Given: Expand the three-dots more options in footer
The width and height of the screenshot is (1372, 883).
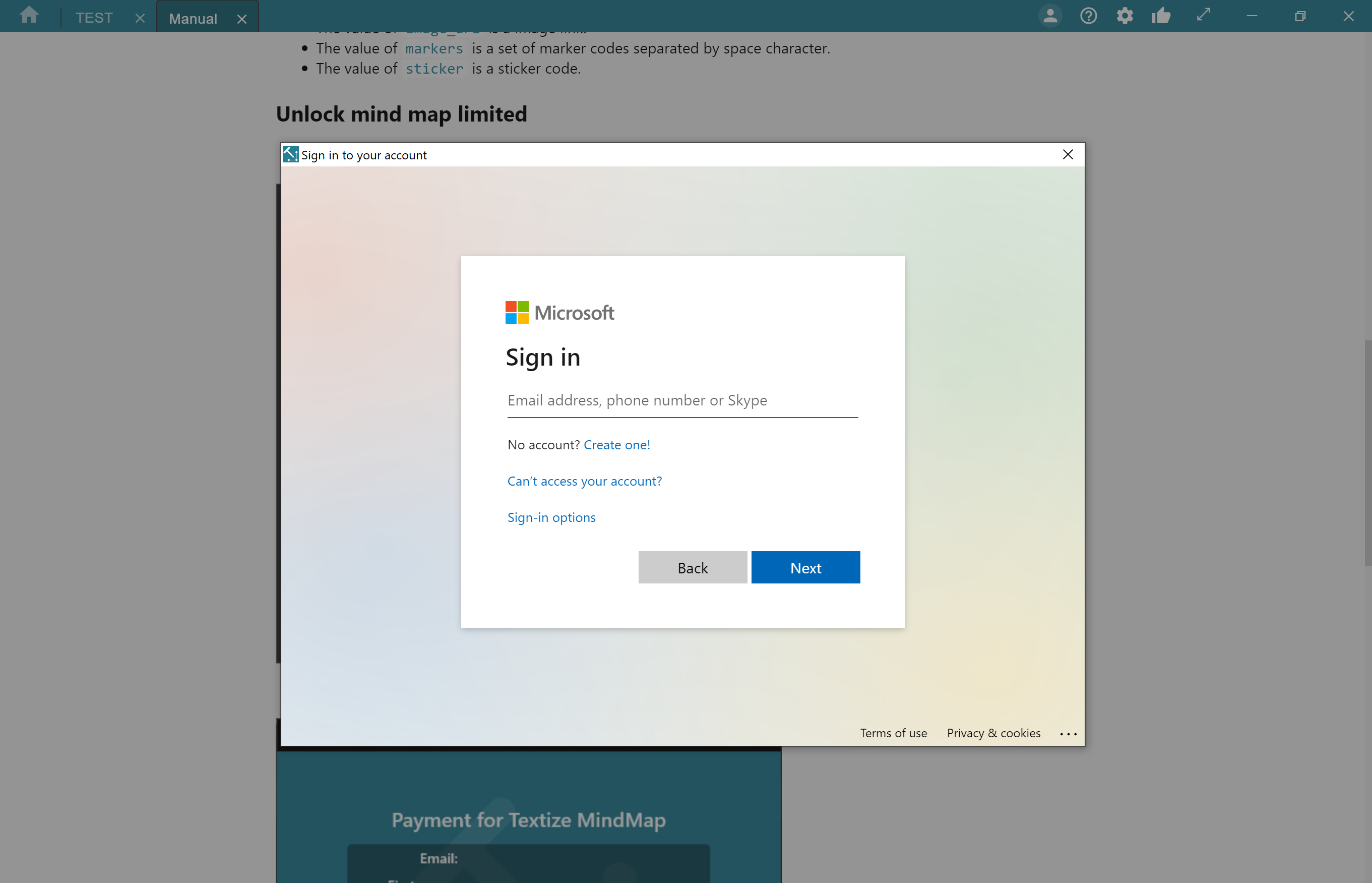Looking at the screenshot, I should 1068,733.
